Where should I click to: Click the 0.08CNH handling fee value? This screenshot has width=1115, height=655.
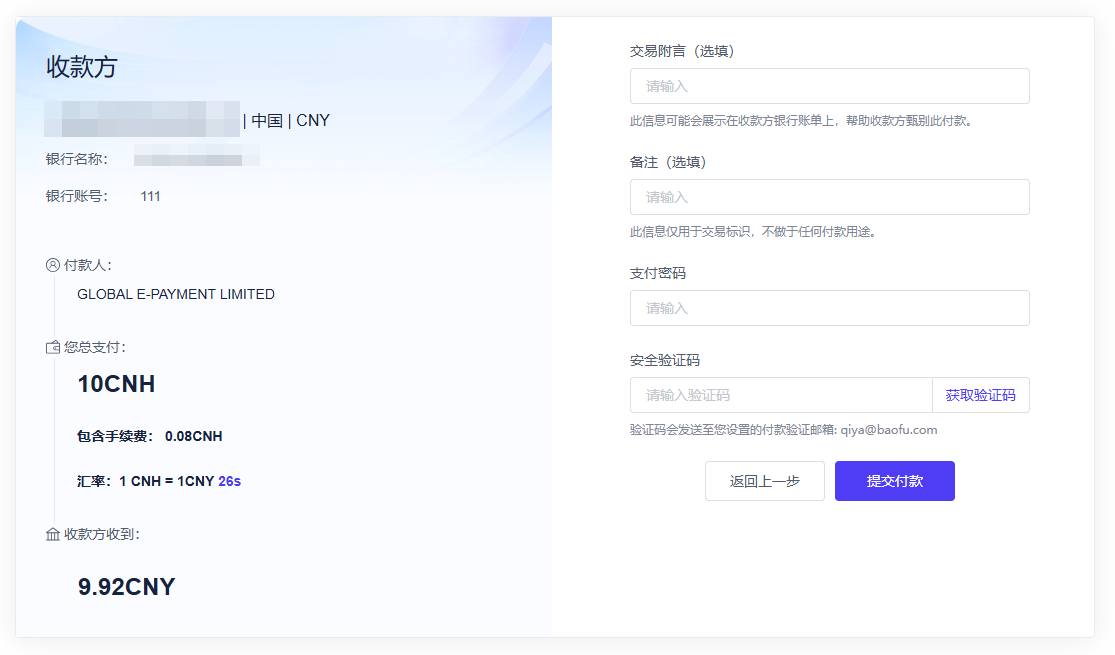pos(193,437)
